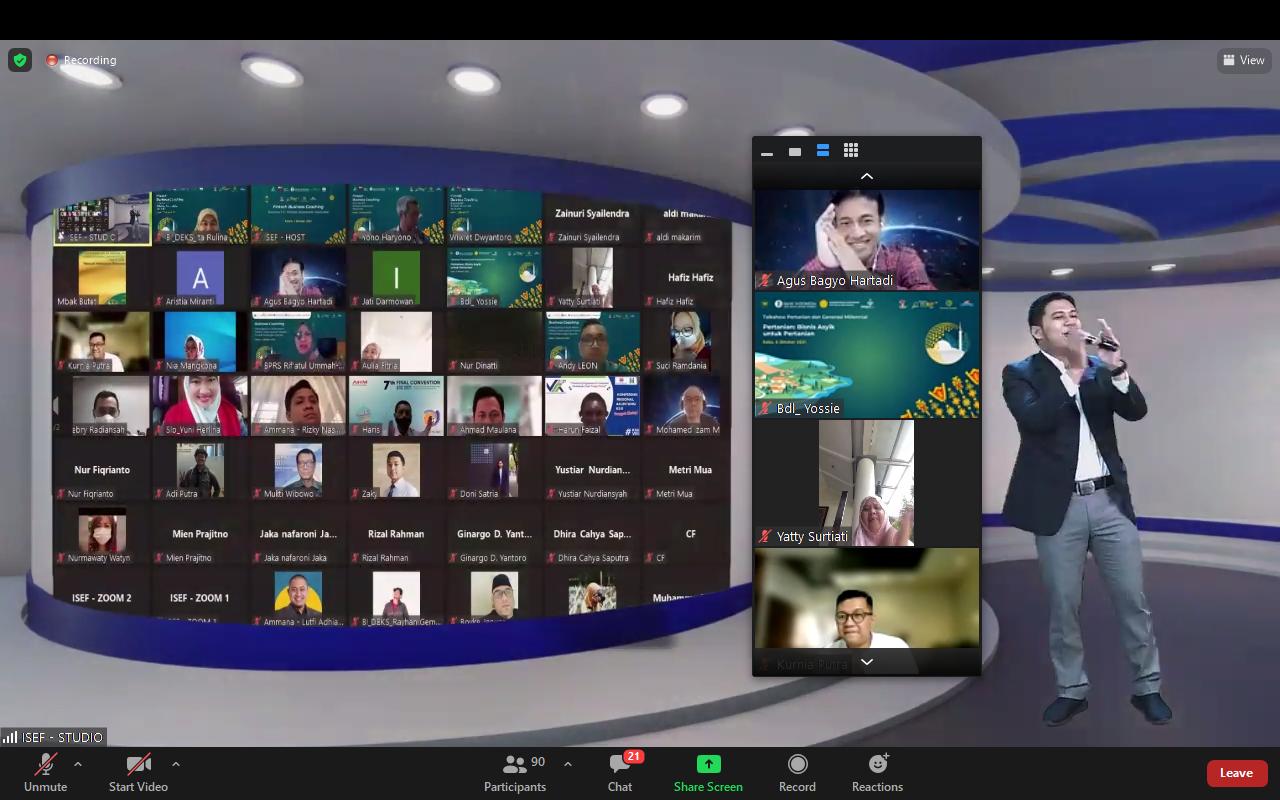Expand audio options arrow beside Unmute
1280x800 pixels.
78,764
